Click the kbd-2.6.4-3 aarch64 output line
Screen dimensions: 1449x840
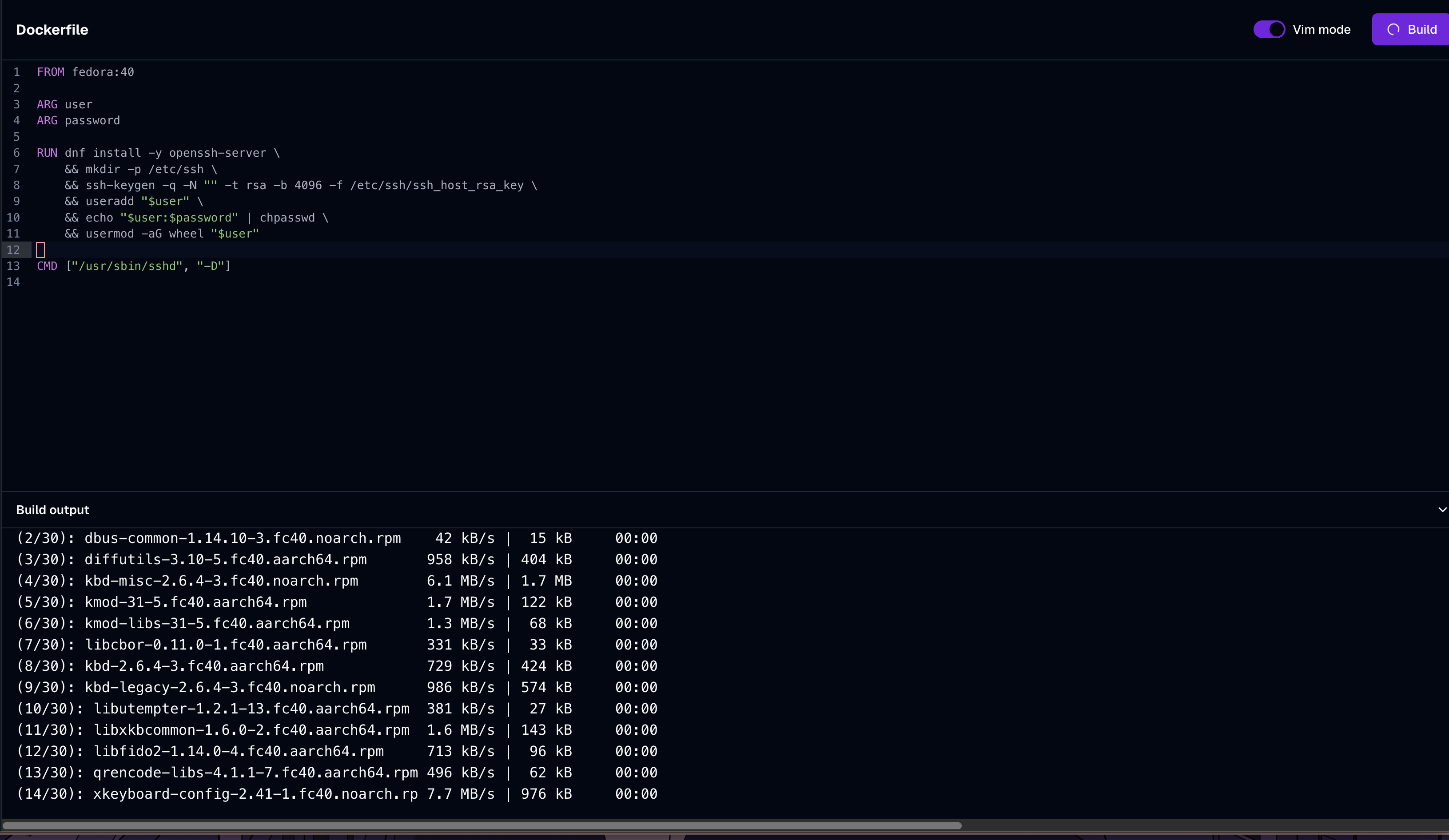(x=337, y=666)
